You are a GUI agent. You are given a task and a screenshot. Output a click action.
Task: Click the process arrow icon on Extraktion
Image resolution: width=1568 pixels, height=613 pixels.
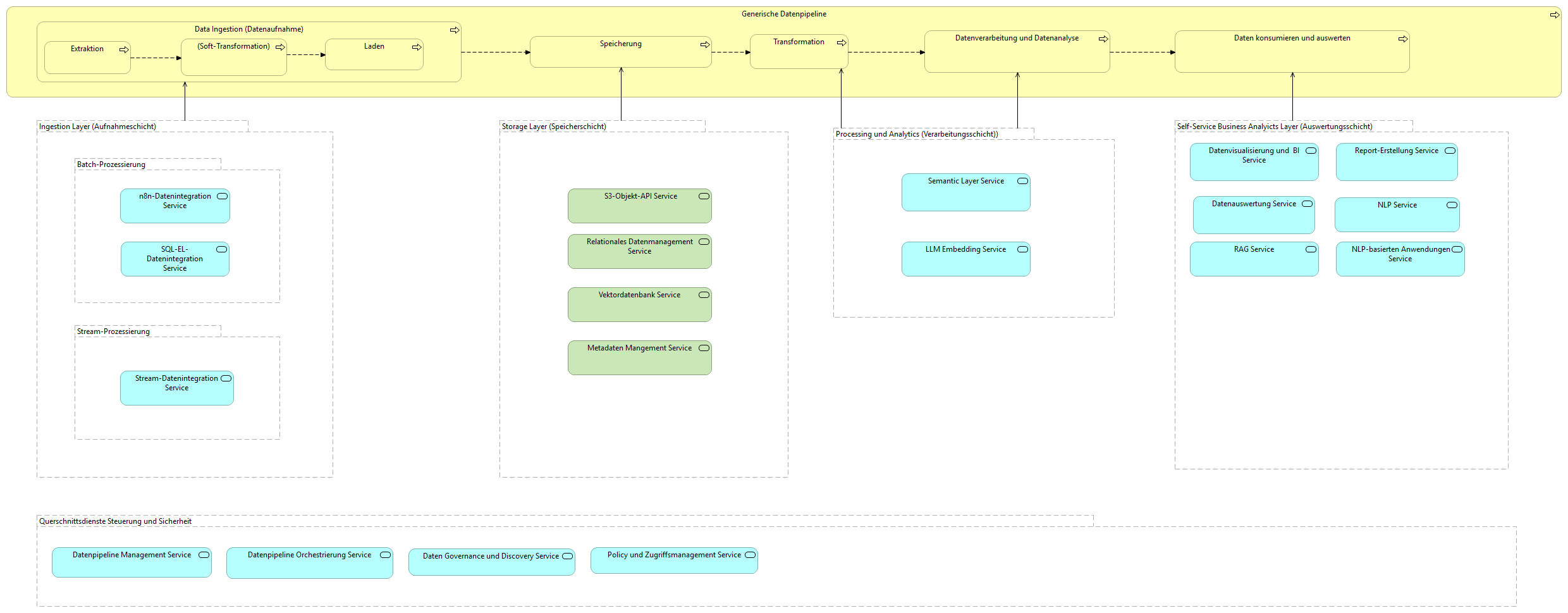[124, 49]
